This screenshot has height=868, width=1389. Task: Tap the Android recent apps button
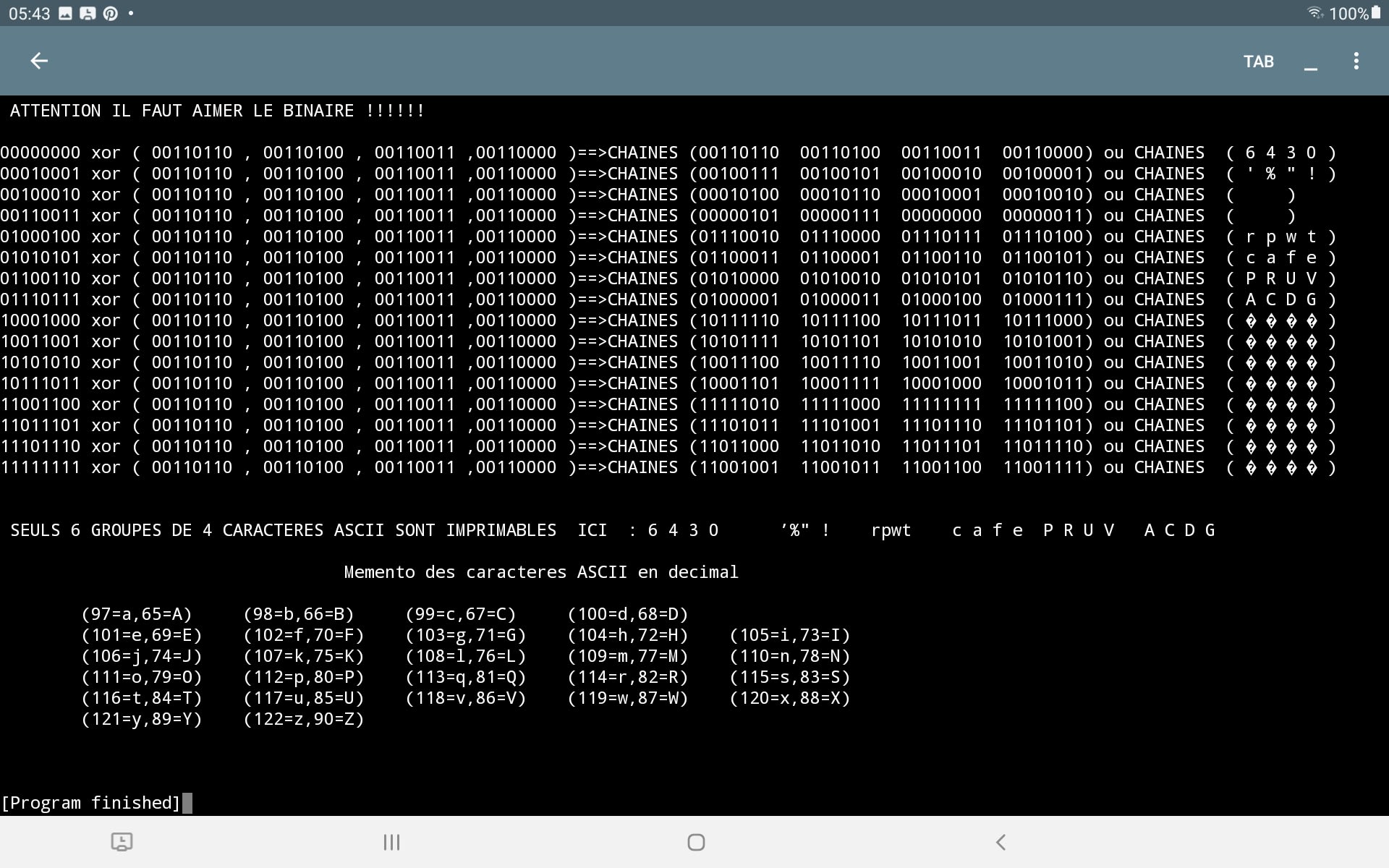(391, 842)
